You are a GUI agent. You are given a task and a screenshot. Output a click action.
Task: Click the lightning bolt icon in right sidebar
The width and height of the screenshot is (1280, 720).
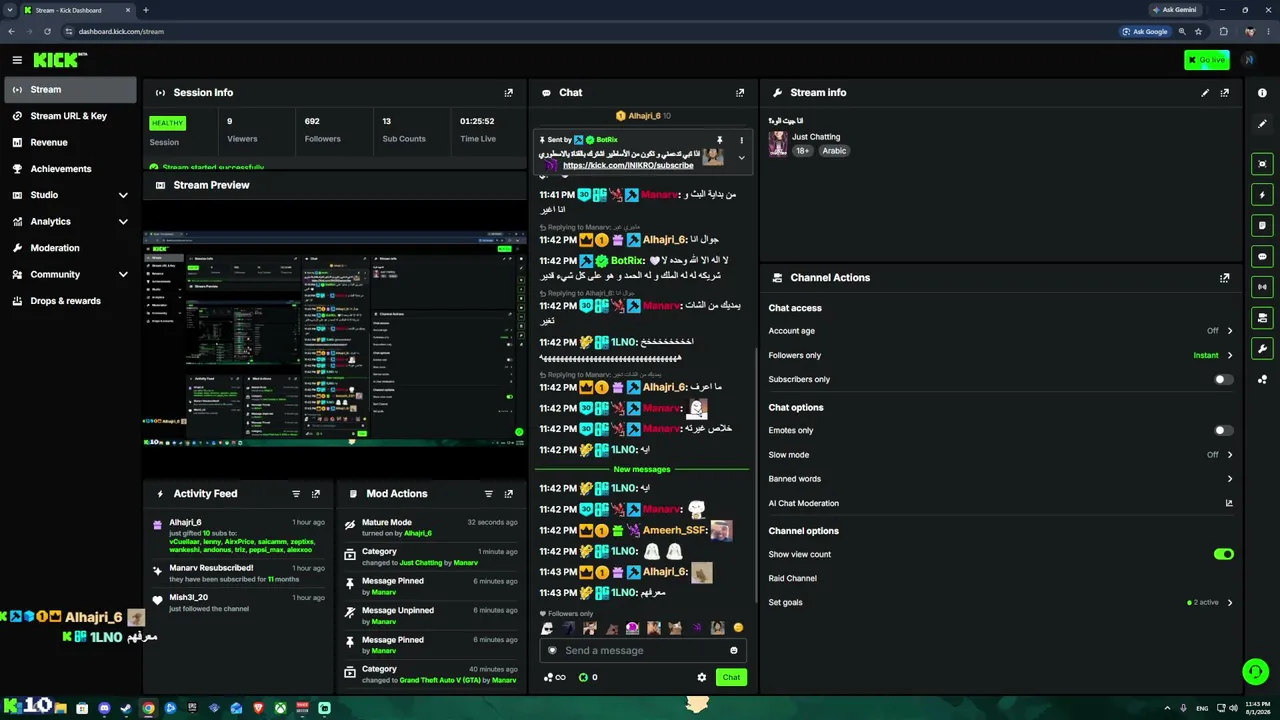(x=1262, y=195)
